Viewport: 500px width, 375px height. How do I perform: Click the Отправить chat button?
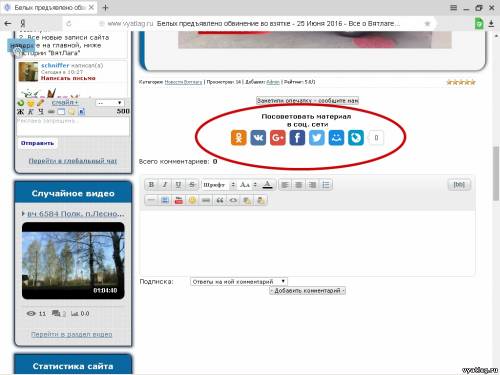37,143
